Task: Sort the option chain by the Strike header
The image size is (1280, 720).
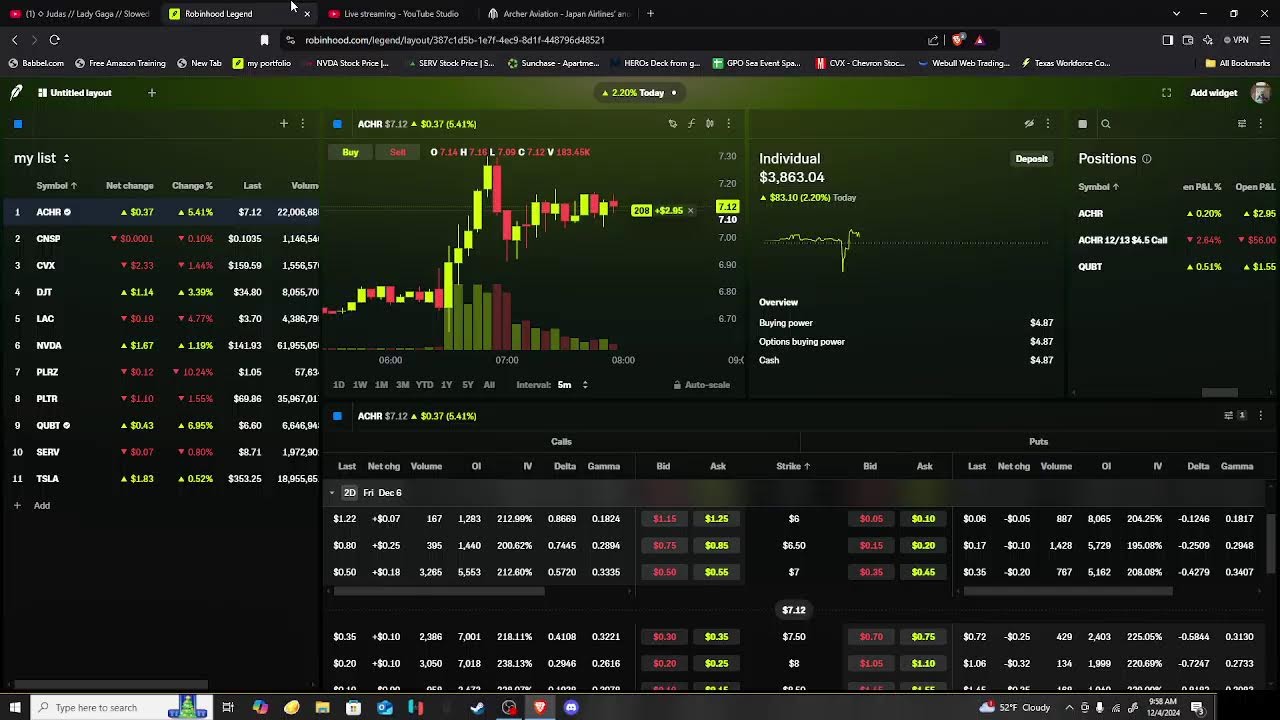Action: tap(793, 466)
